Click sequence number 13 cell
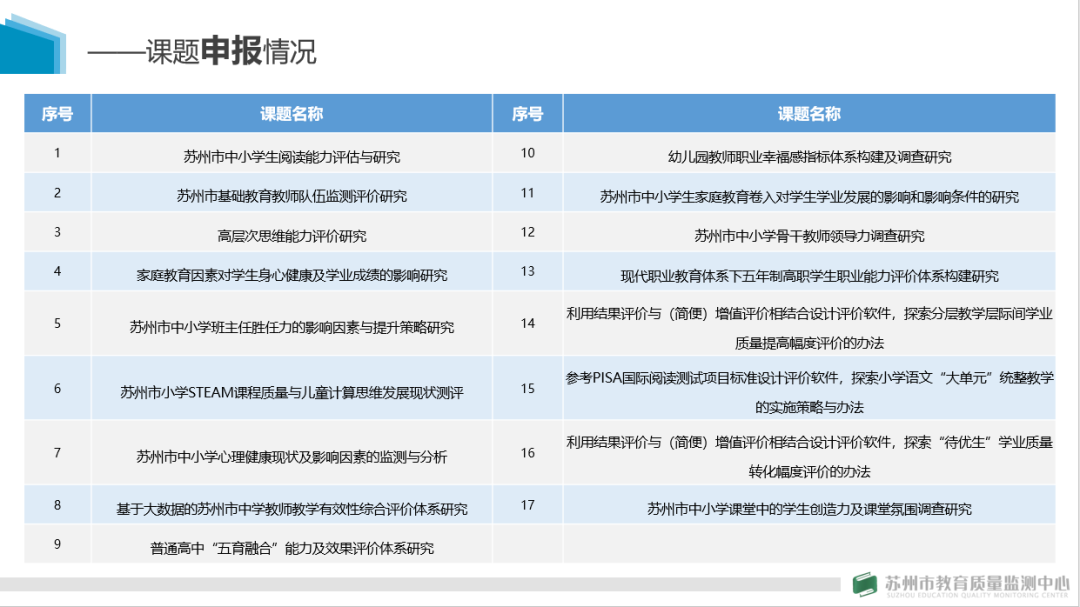 pos(528,271)
